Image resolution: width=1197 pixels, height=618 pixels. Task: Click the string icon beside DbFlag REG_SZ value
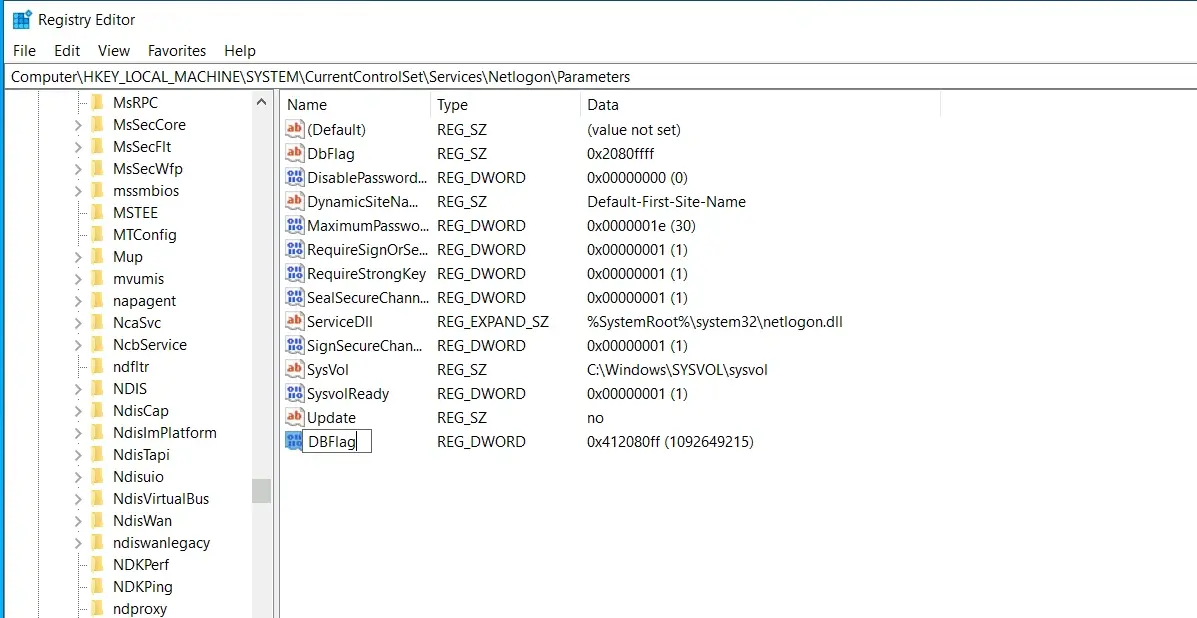click(295, 153)
